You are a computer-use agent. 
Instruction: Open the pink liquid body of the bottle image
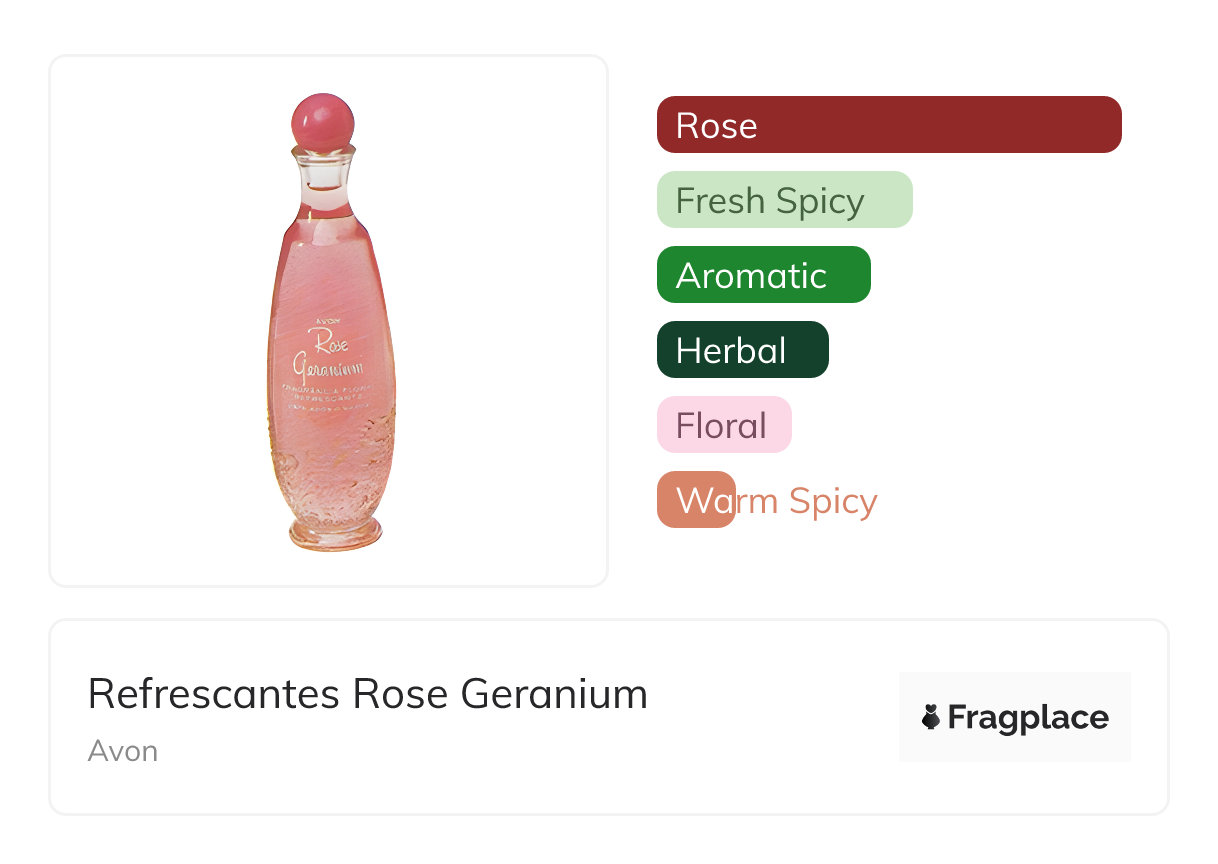coord(330,270)
